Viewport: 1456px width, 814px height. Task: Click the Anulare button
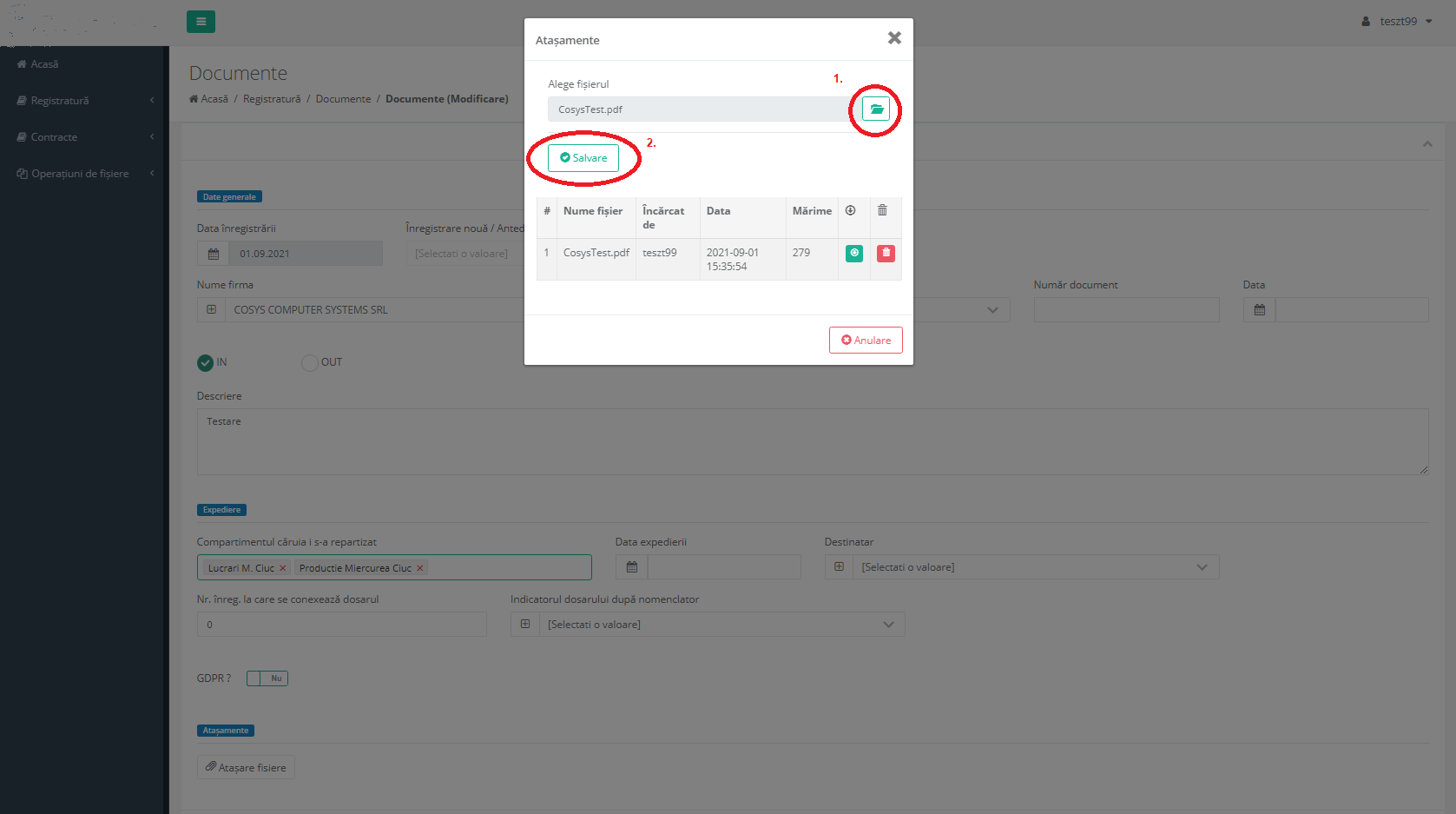pos(866,341)
